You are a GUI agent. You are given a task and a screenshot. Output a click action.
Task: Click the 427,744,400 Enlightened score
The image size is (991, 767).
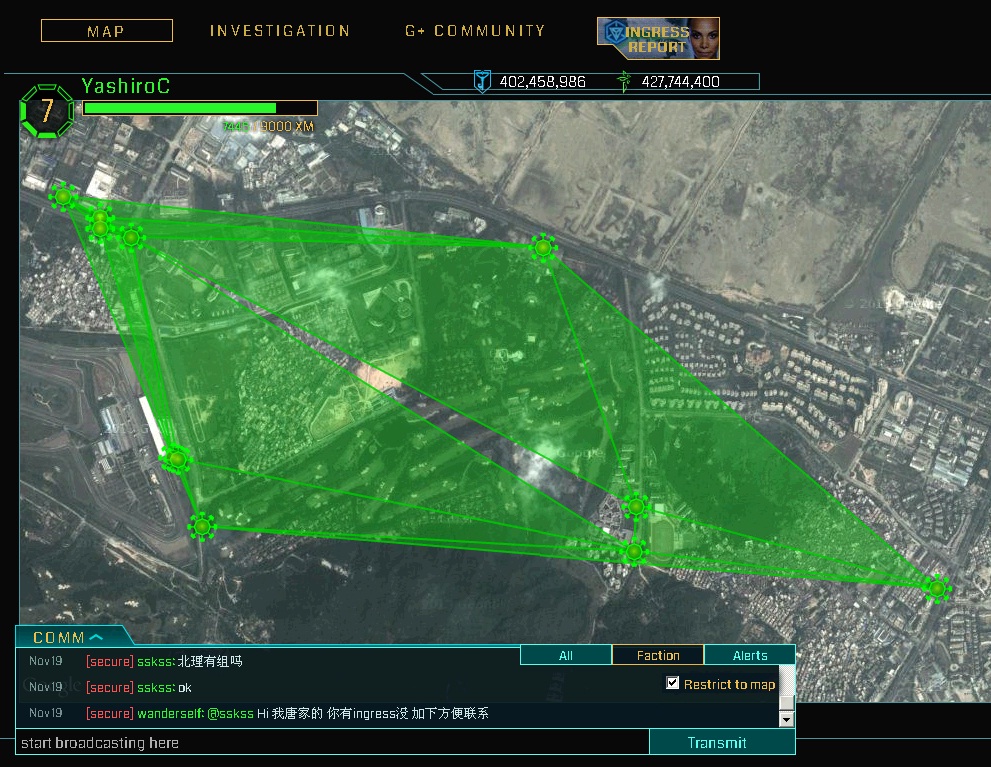681,82
